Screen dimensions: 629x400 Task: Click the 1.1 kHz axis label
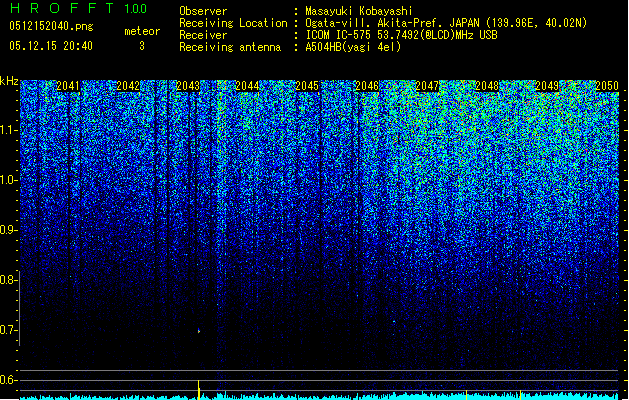pyautogui.click(x=8, y=130)
